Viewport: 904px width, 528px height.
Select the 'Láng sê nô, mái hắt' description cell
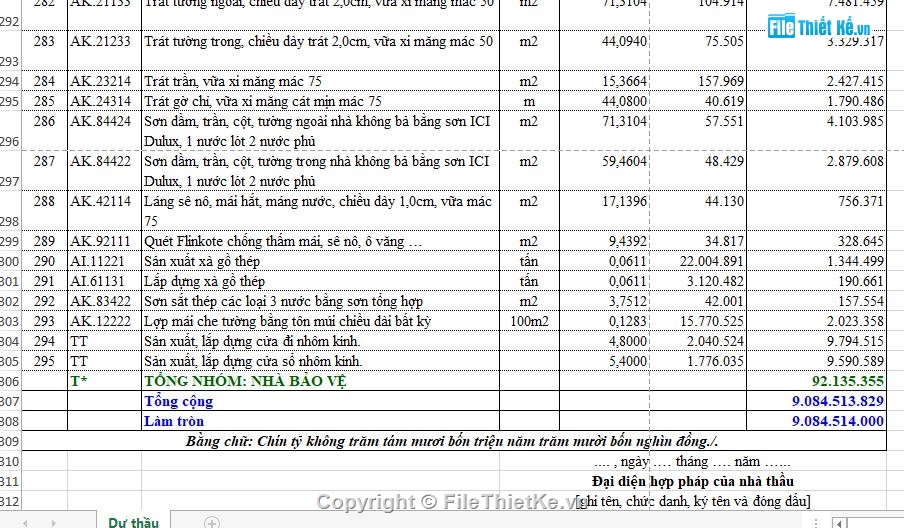click(x=321, y=211)
